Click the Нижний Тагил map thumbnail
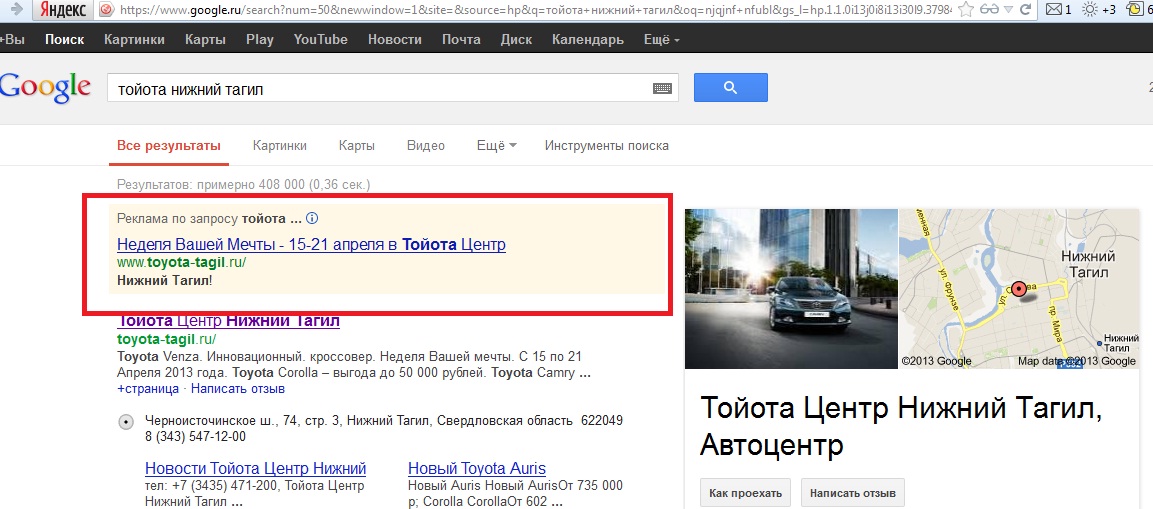This screenshot has height=509, width=1153. (x=1018, y=288)
